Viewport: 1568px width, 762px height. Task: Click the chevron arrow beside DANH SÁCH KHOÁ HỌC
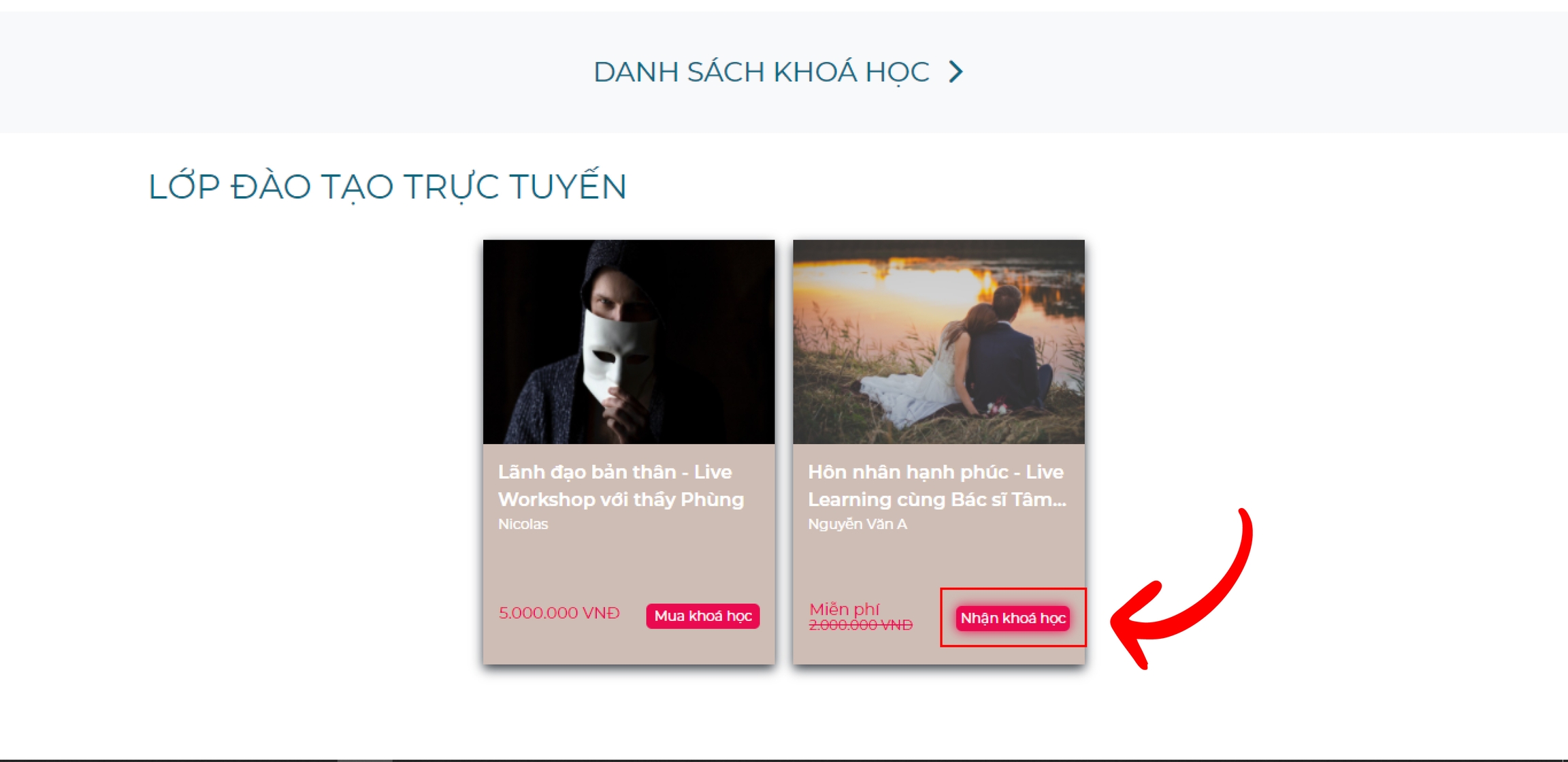(x=955, y=72)
